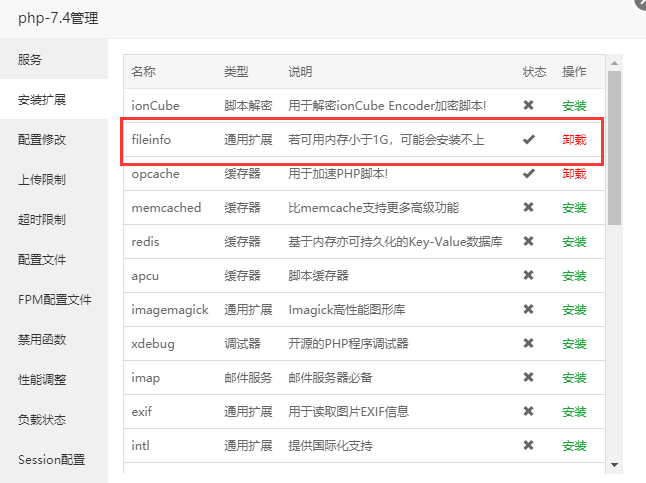
Task: Open FPM配置文件 section
Action: [x=54, y=300]
